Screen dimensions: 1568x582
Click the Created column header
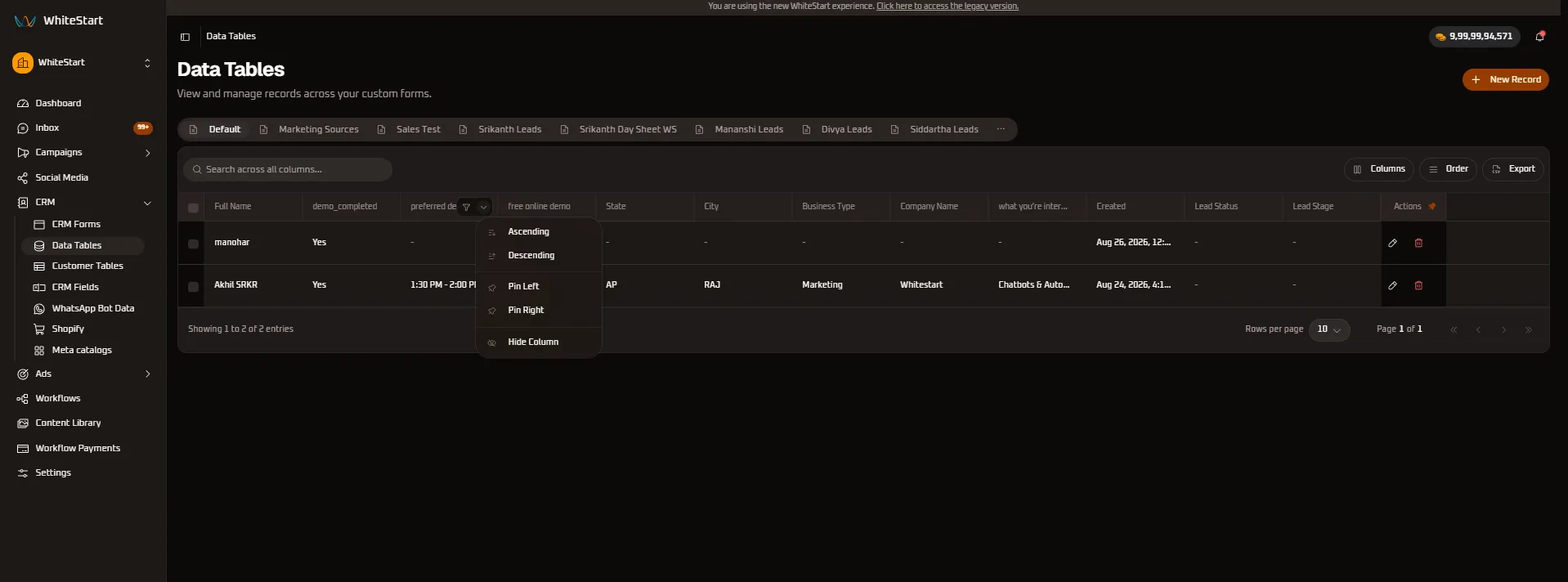(1111, 207)
